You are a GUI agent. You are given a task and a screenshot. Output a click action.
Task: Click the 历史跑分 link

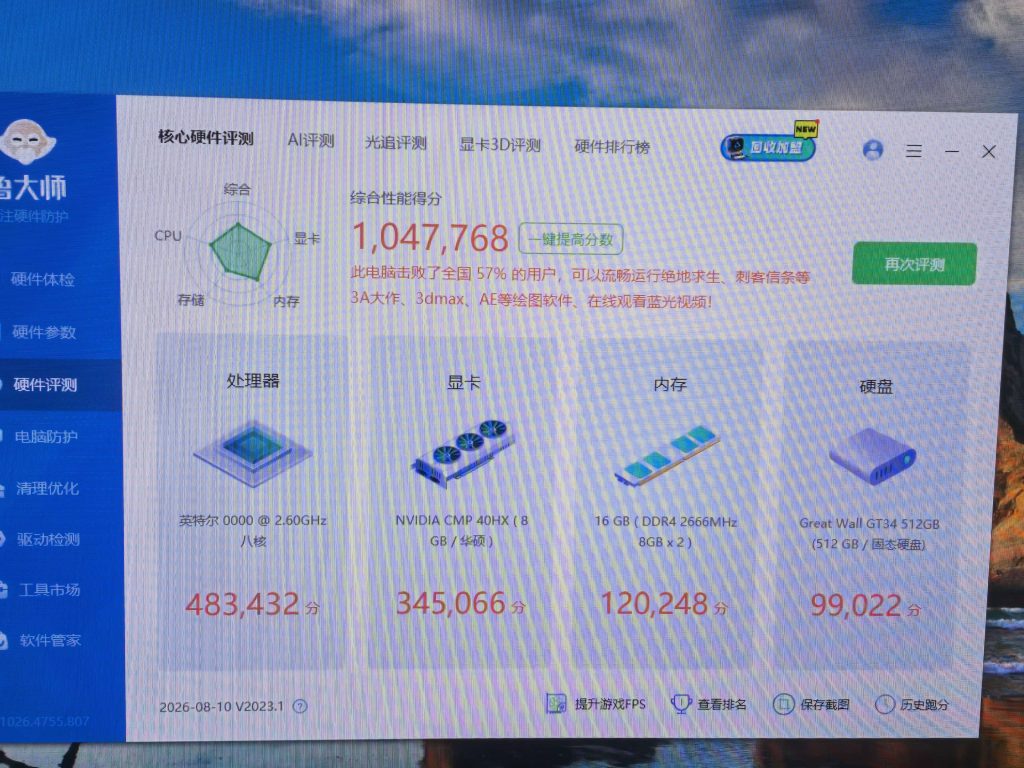pyautogui.click(x=924, y=705)
